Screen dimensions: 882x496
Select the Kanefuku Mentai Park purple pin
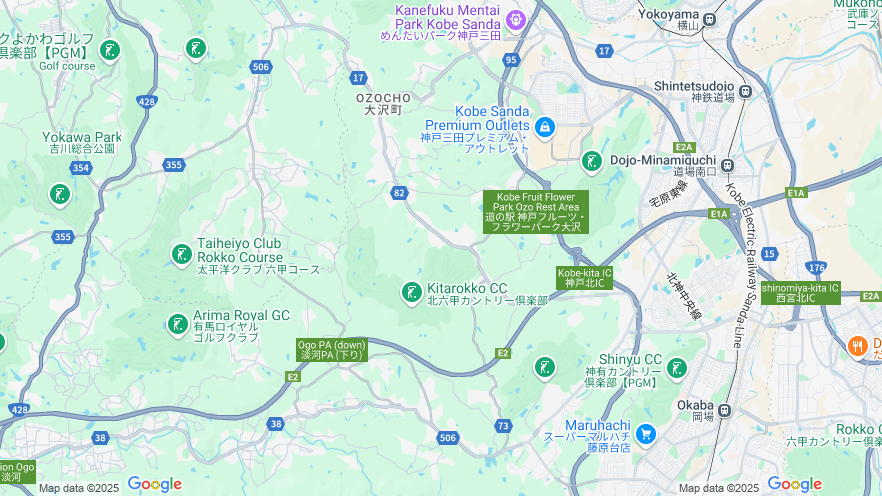tap(515, 21)
